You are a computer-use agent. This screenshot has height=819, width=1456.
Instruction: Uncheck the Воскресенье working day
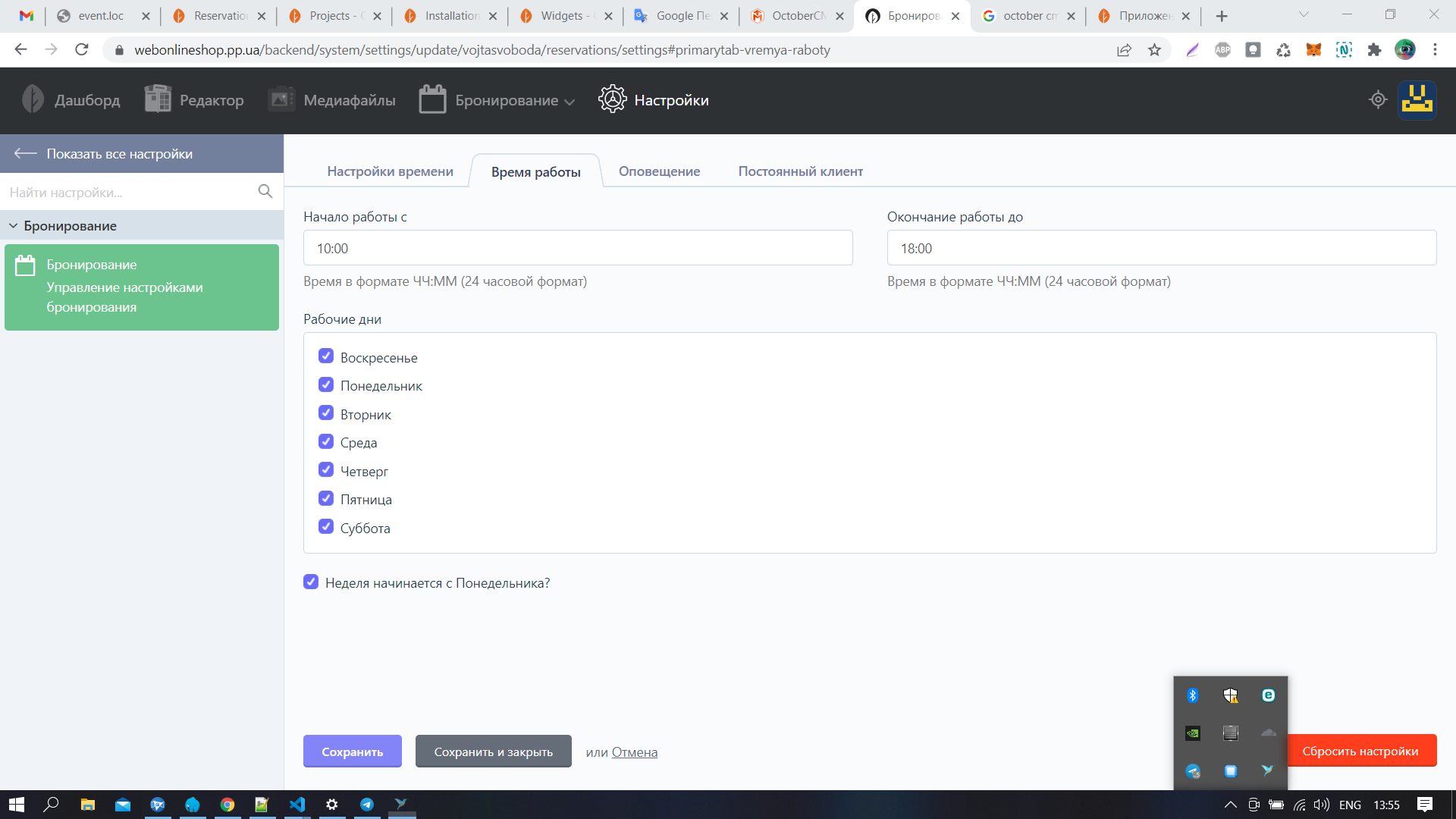tap(326, 356)
